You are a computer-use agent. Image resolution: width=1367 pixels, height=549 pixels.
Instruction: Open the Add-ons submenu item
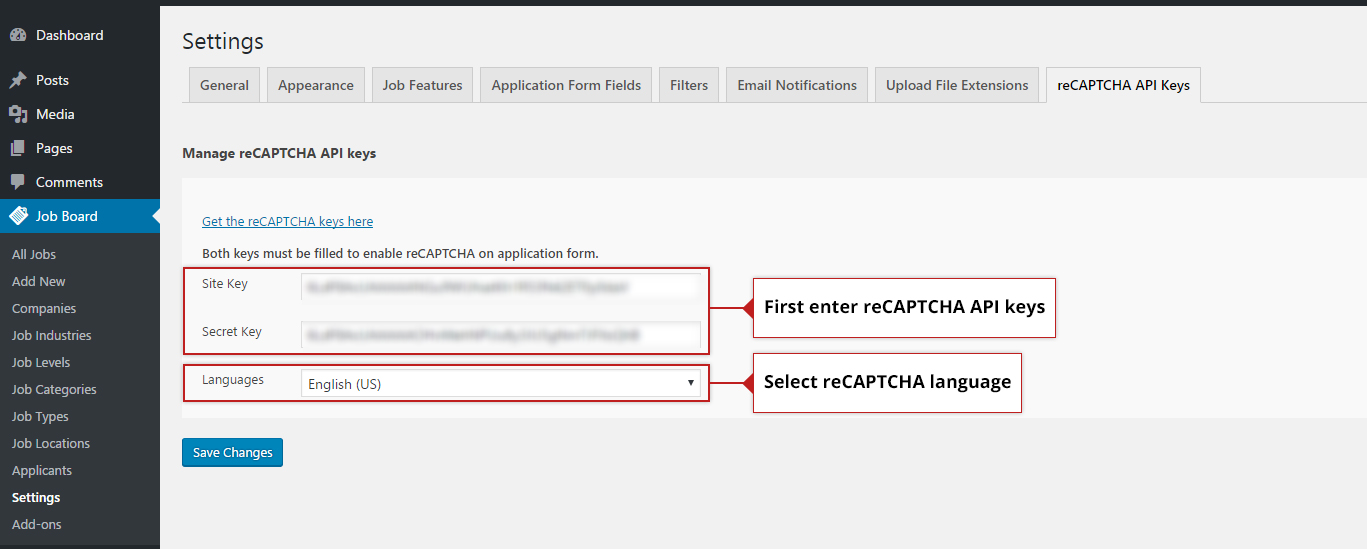[x=37, y=524]
